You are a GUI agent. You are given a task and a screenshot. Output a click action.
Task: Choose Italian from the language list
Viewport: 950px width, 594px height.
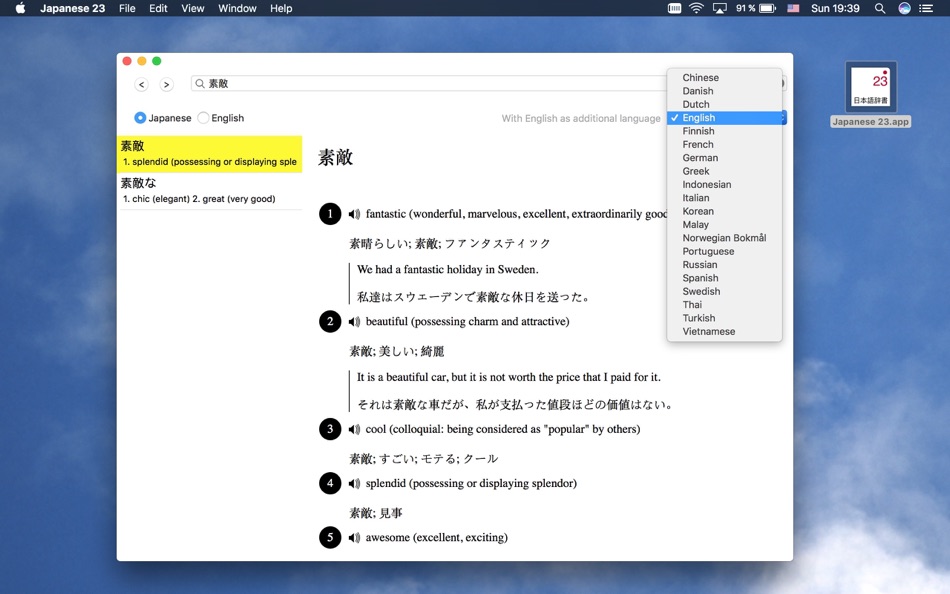[725, 198]
